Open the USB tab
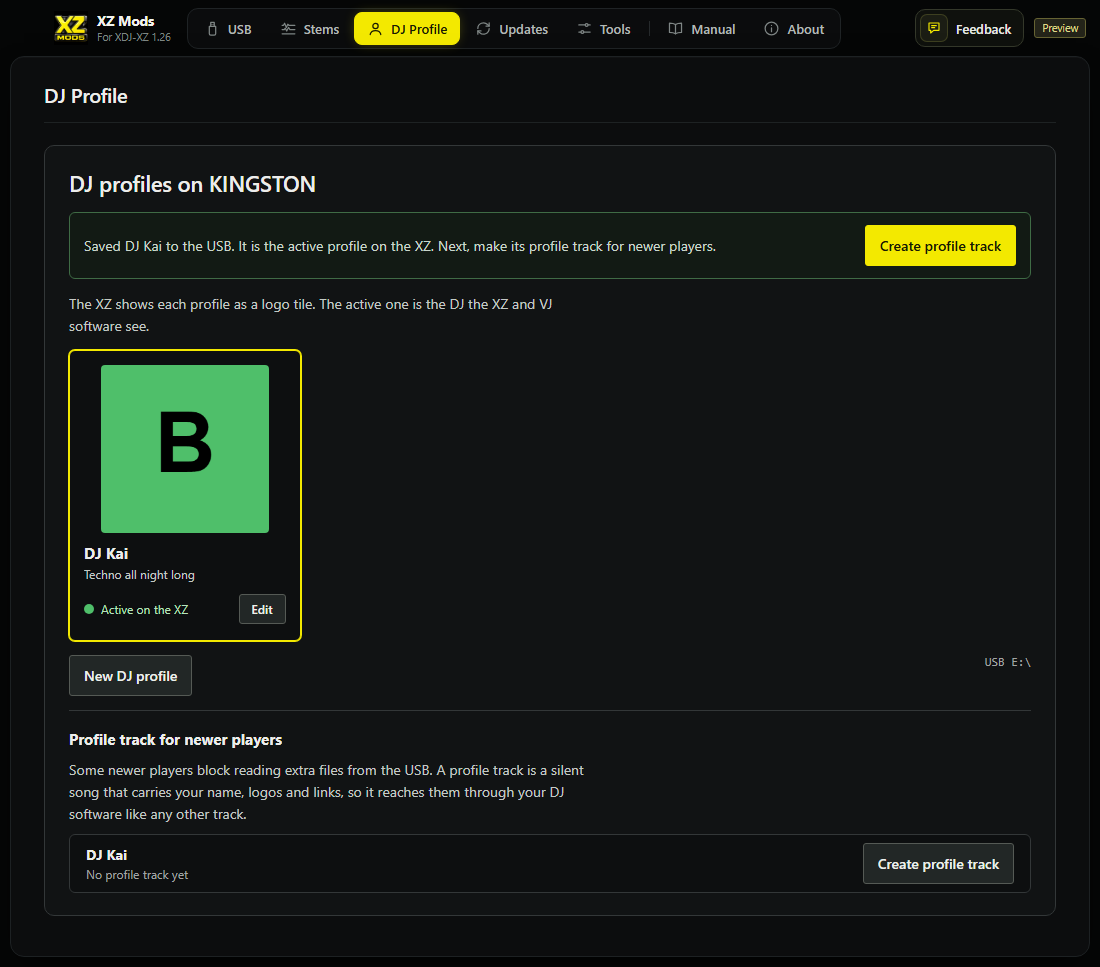 [229, 29]
